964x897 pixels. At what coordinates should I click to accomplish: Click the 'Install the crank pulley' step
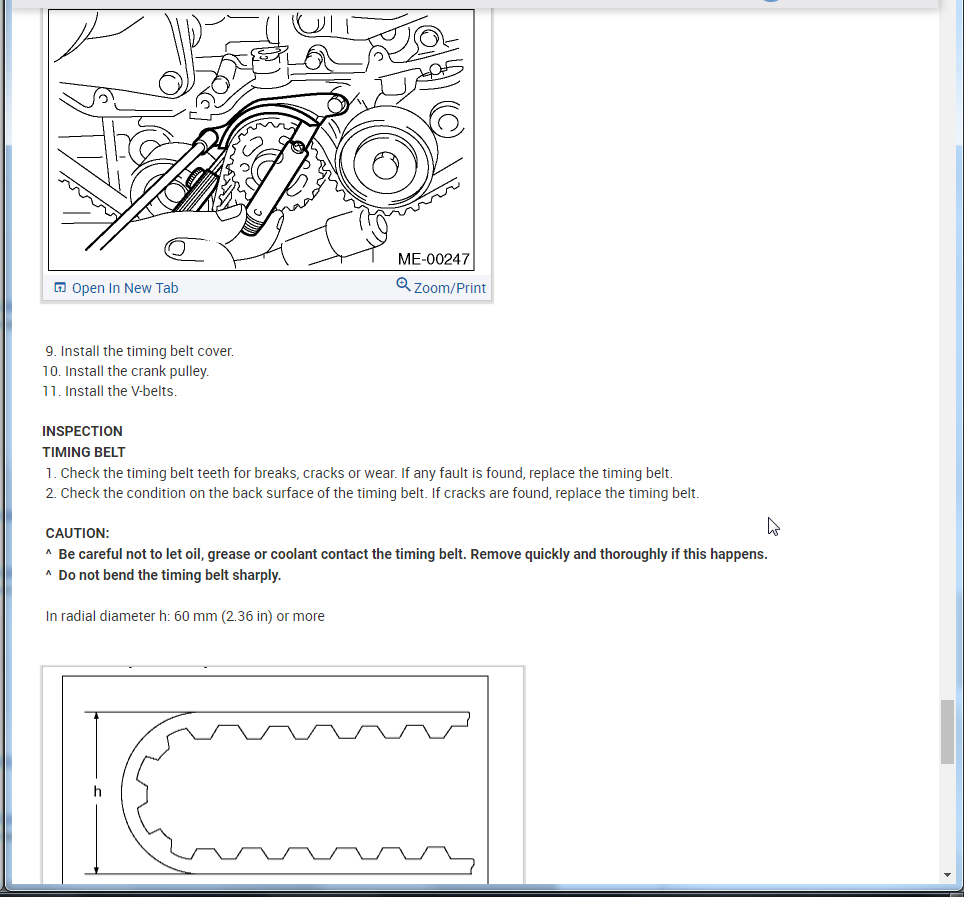(125, 371)
